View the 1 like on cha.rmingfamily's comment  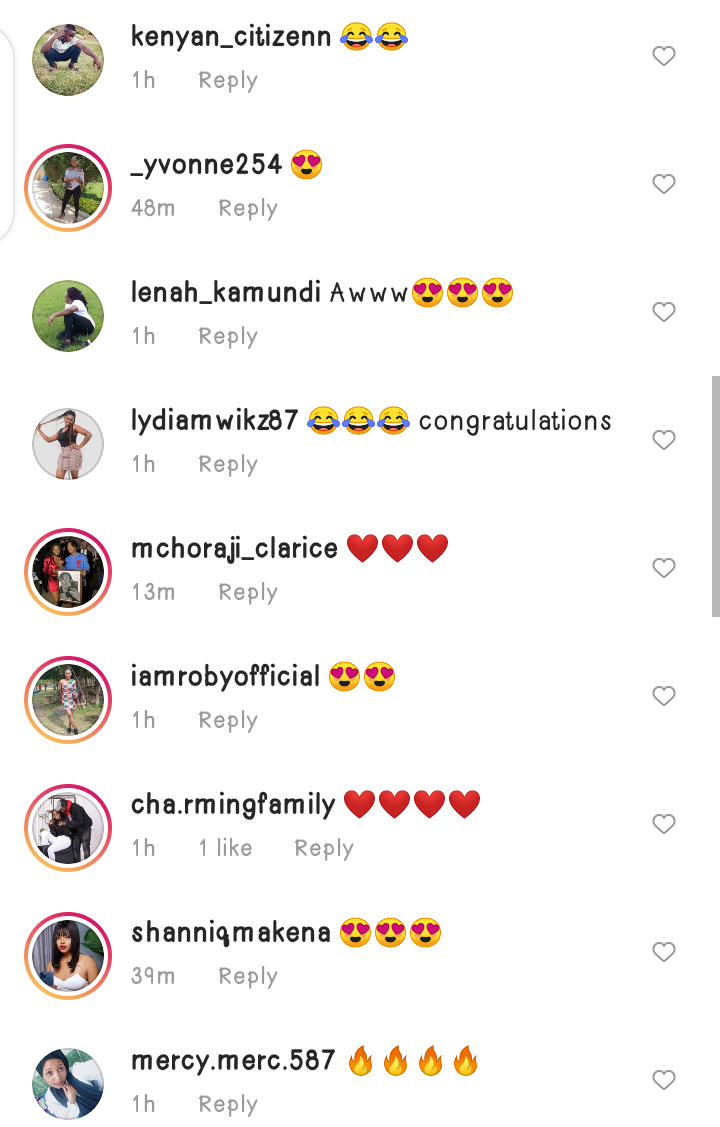(226, 847)
